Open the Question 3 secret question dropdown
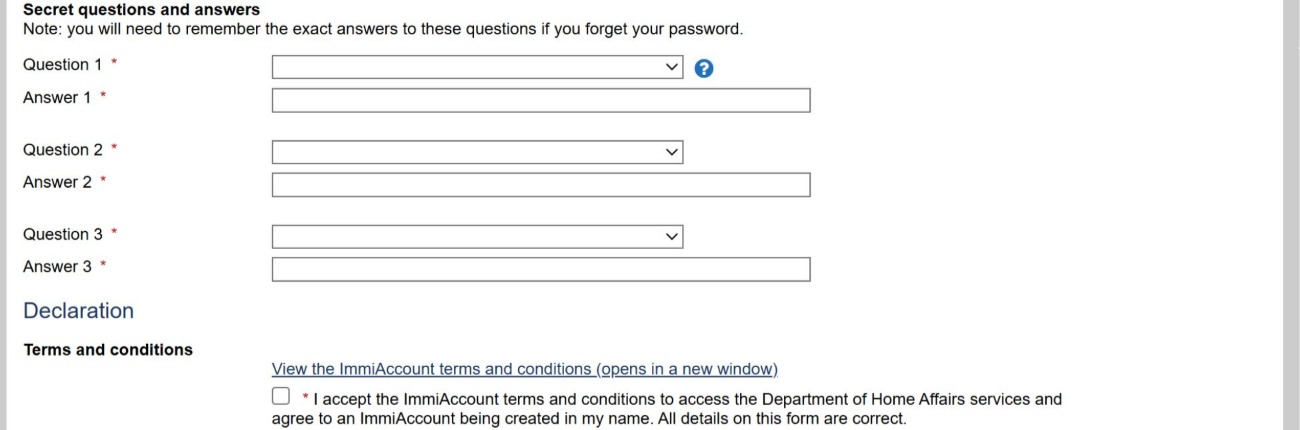This screenshot has width=1300, height=430. tap(477, 237)
